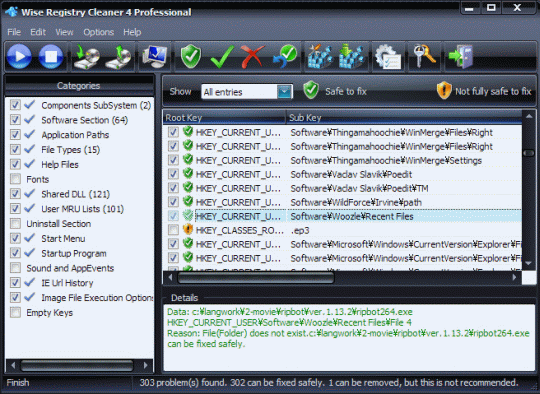This screenshot has width=540, height=394.
Task: Open the Options menu
Action: [x=98, y=32]
